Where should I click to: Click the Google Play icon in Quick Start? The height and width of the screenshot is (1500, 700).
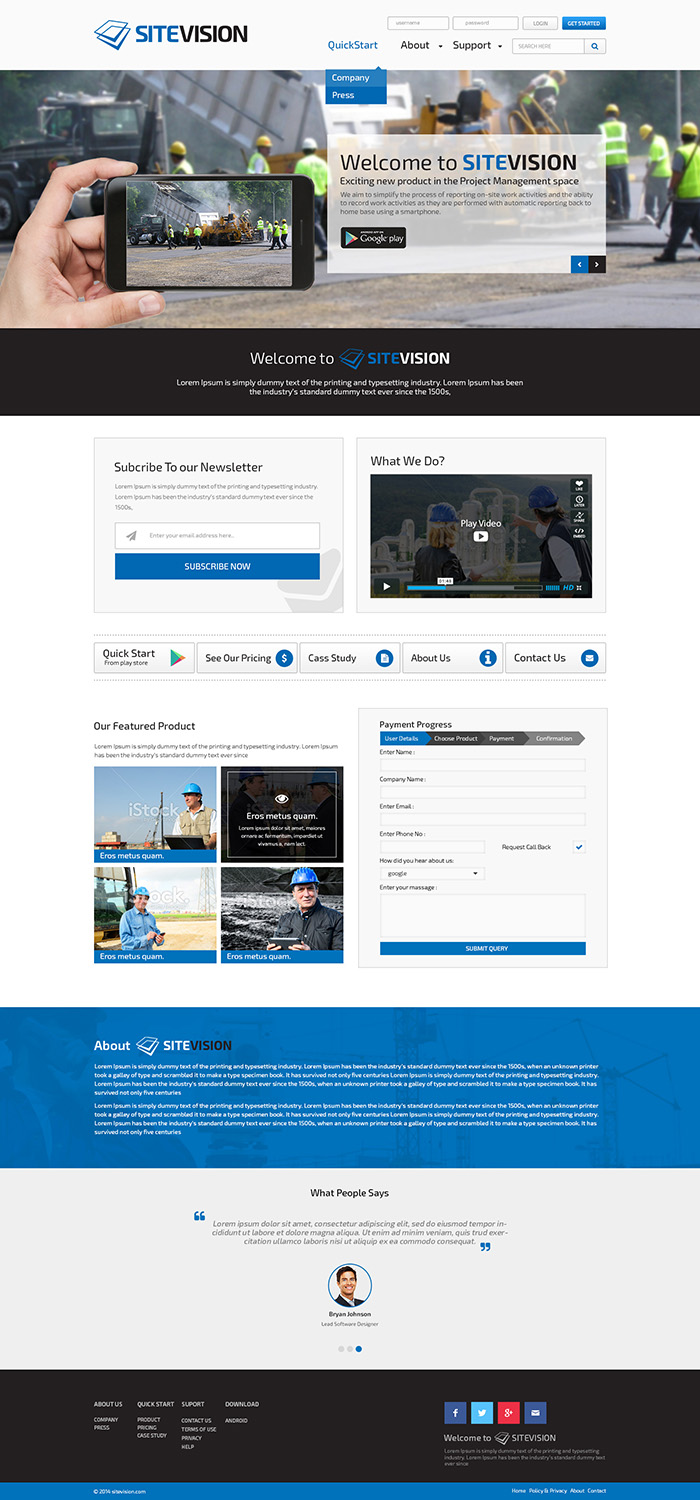click(x=178, y=658)
